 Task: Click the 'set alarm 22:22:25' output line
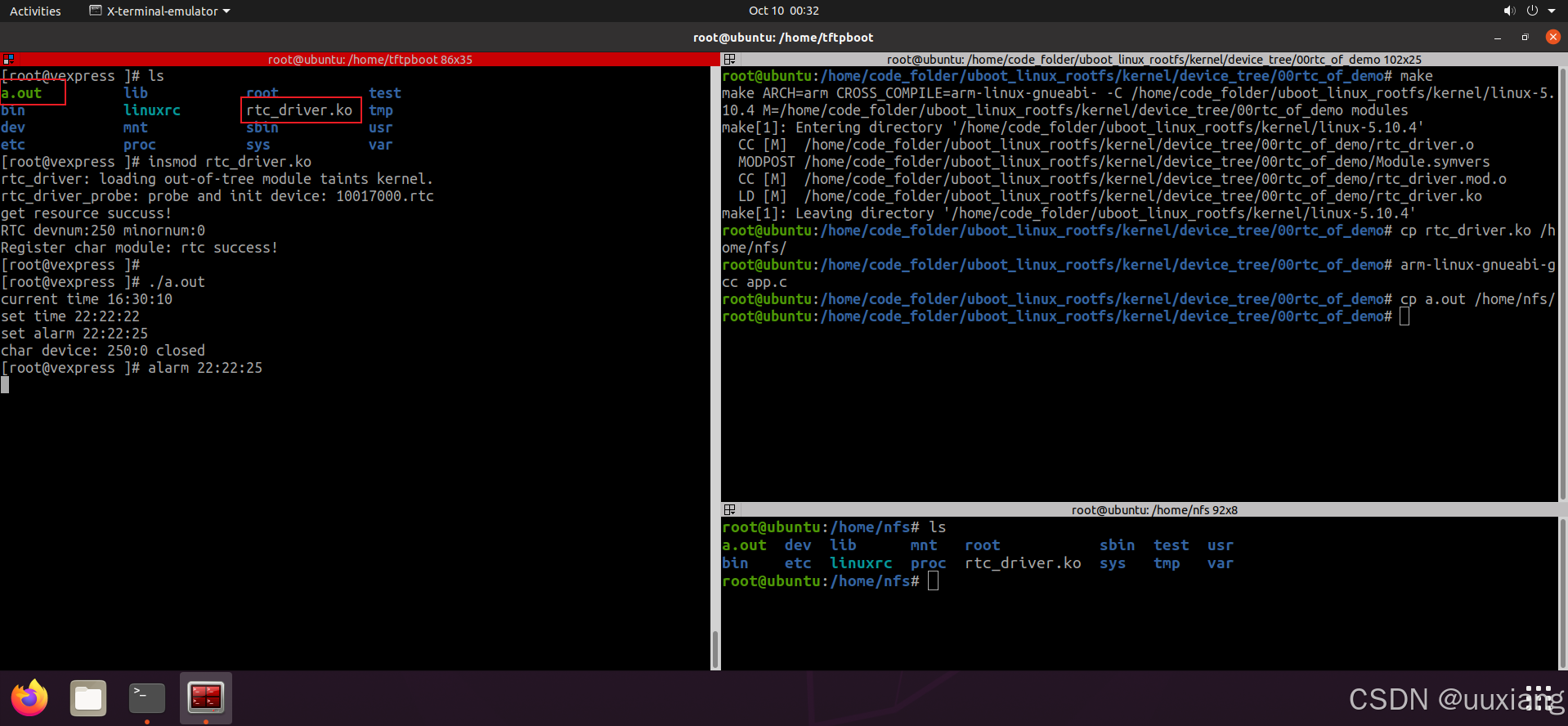click(x=74, y=334)
